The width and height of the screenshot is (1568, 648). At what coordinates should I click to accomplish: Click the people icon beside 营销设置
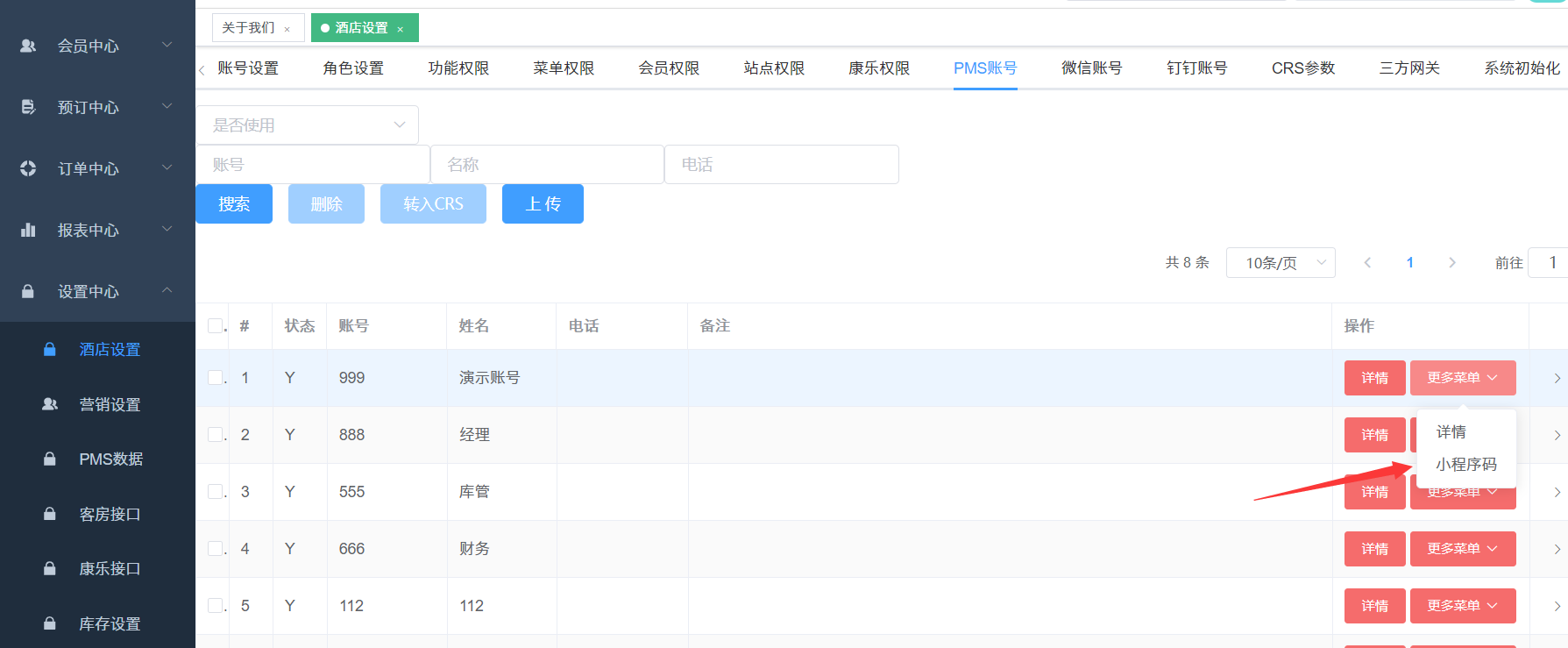click(x=50, y=404)
